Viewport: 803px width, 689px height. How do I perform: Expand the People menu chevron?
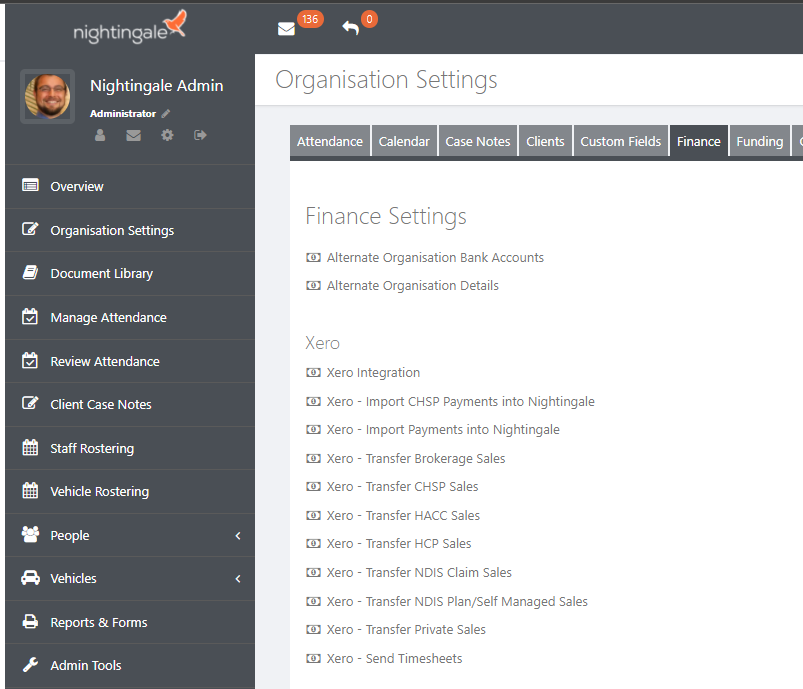(238, 536)
